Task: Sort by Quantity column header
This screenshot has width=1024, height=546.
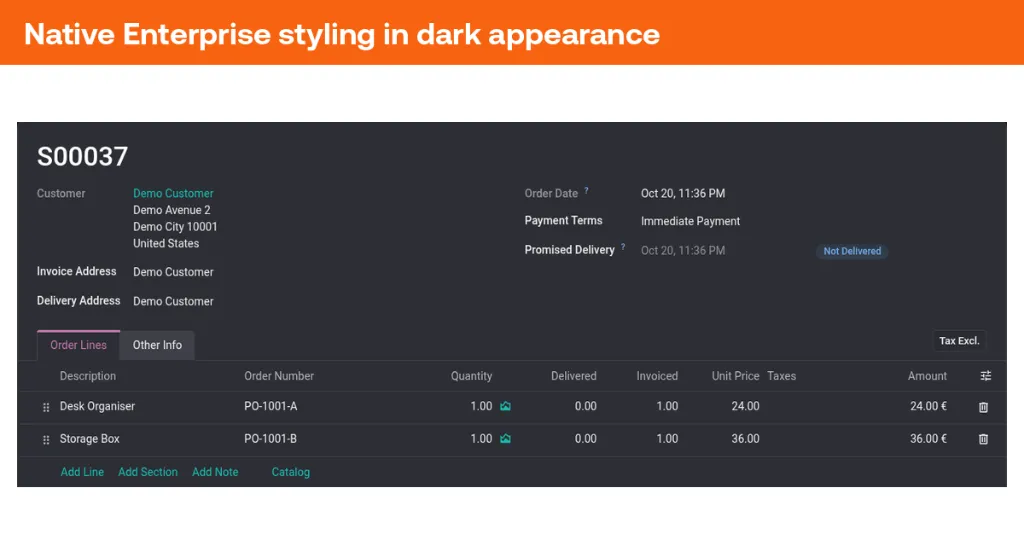Action: pos(471,376)
